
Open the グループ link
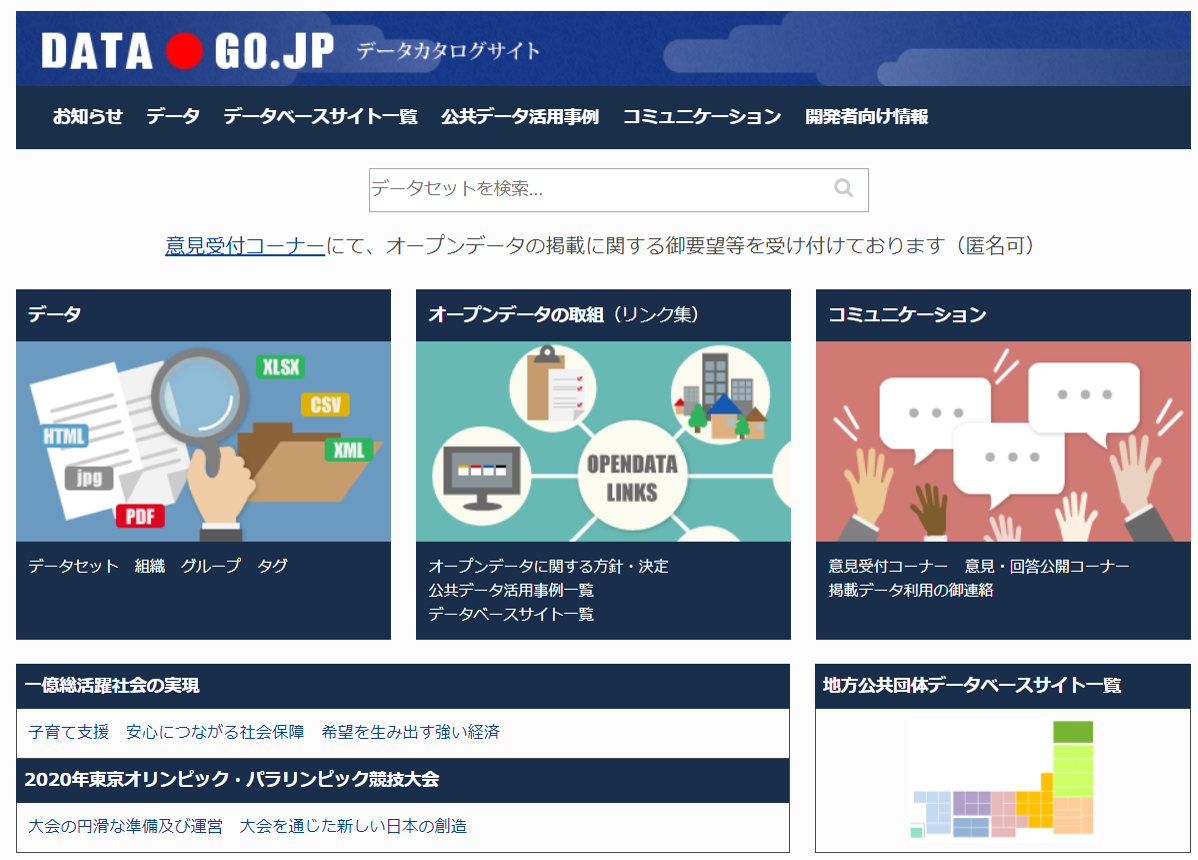[211, 566]
